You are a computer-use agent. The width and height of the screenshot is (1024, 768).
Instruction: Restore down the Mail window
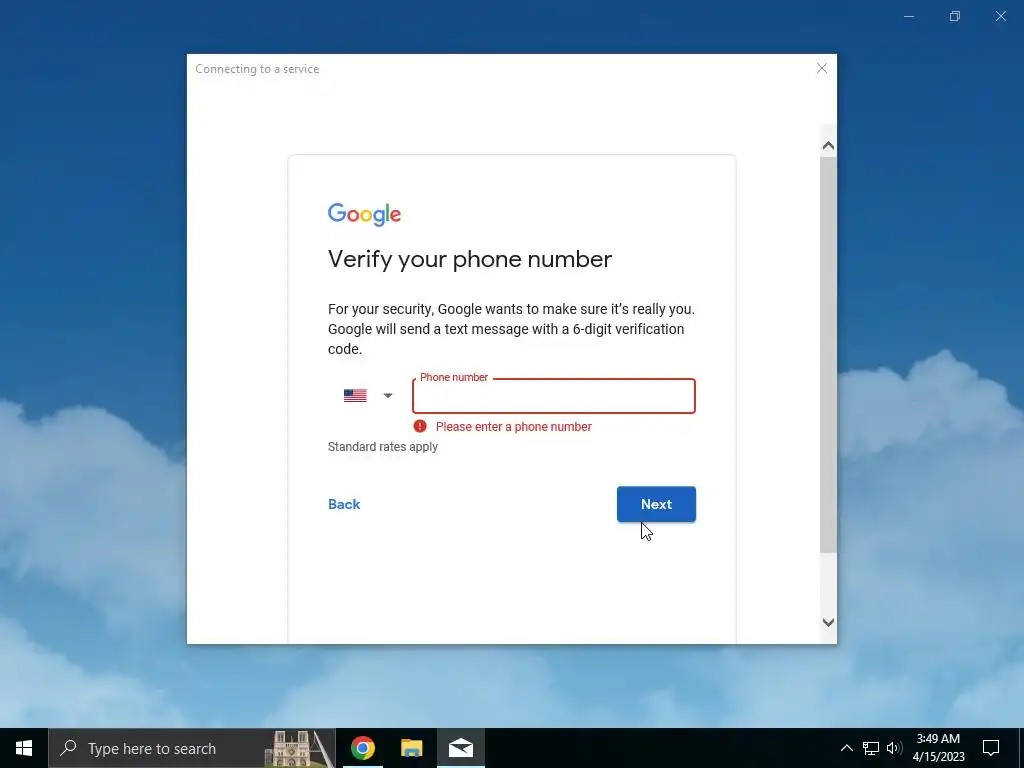955,16
